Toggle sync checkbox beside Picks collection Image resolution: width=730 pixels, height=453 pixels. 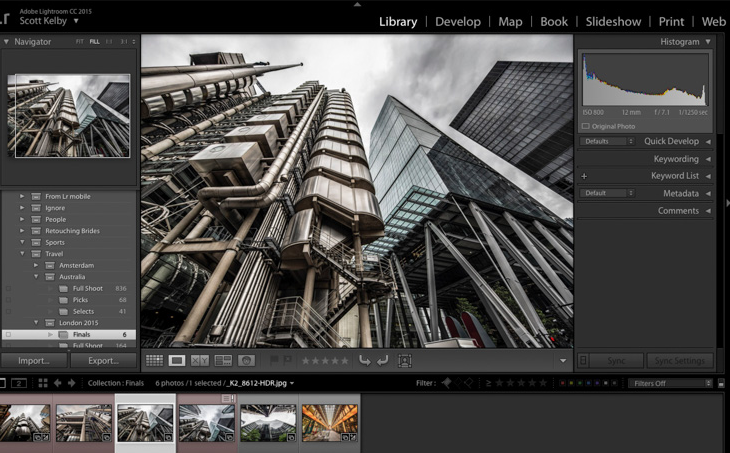[8, 300]
